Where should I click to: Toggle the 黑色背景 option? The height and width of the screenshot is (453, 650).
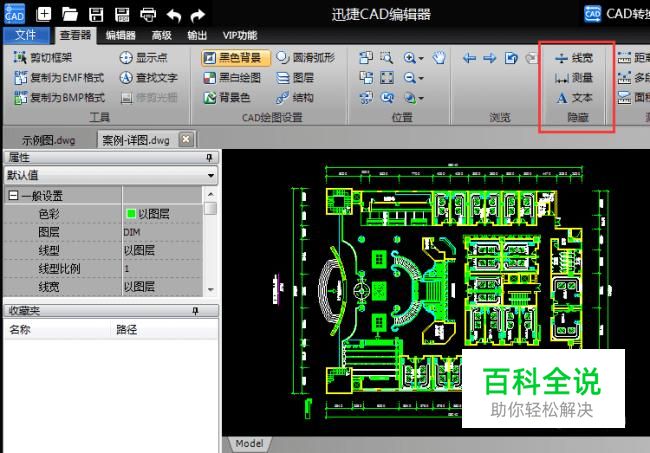click(x=235, y=58)
